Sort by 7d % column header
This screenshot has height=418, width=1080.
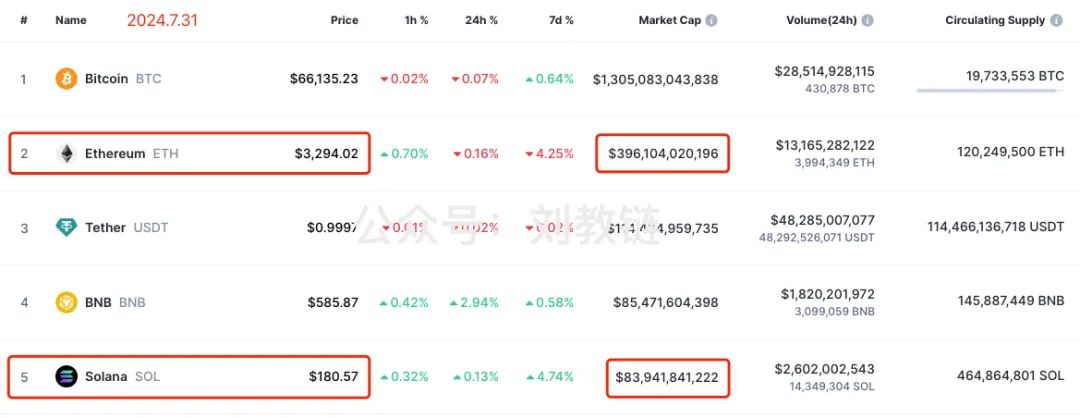tap(560, 21)
